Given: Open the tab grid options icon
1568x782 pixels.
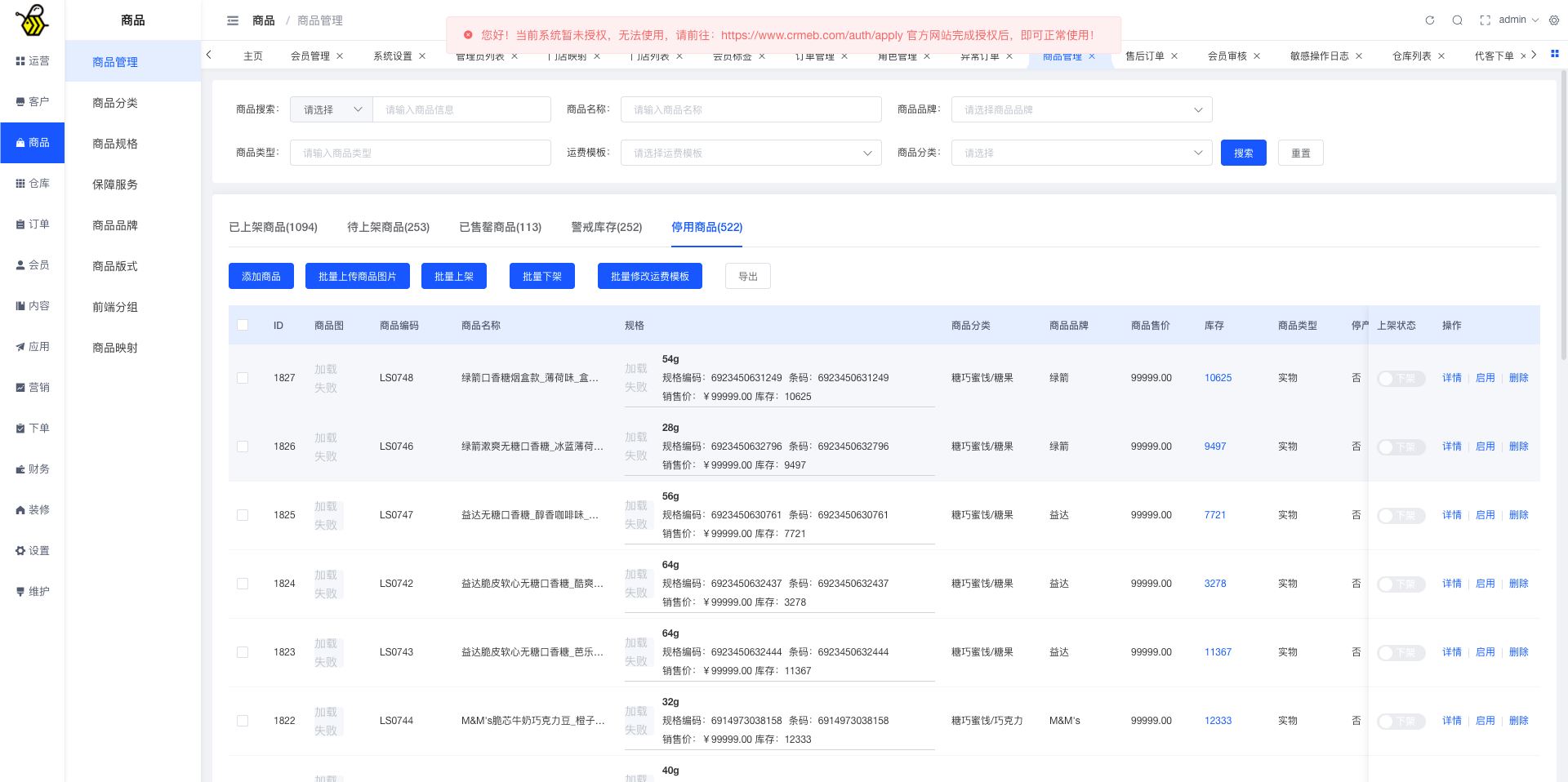Looking at the screenshot, I should click(x=1555, y=54).
